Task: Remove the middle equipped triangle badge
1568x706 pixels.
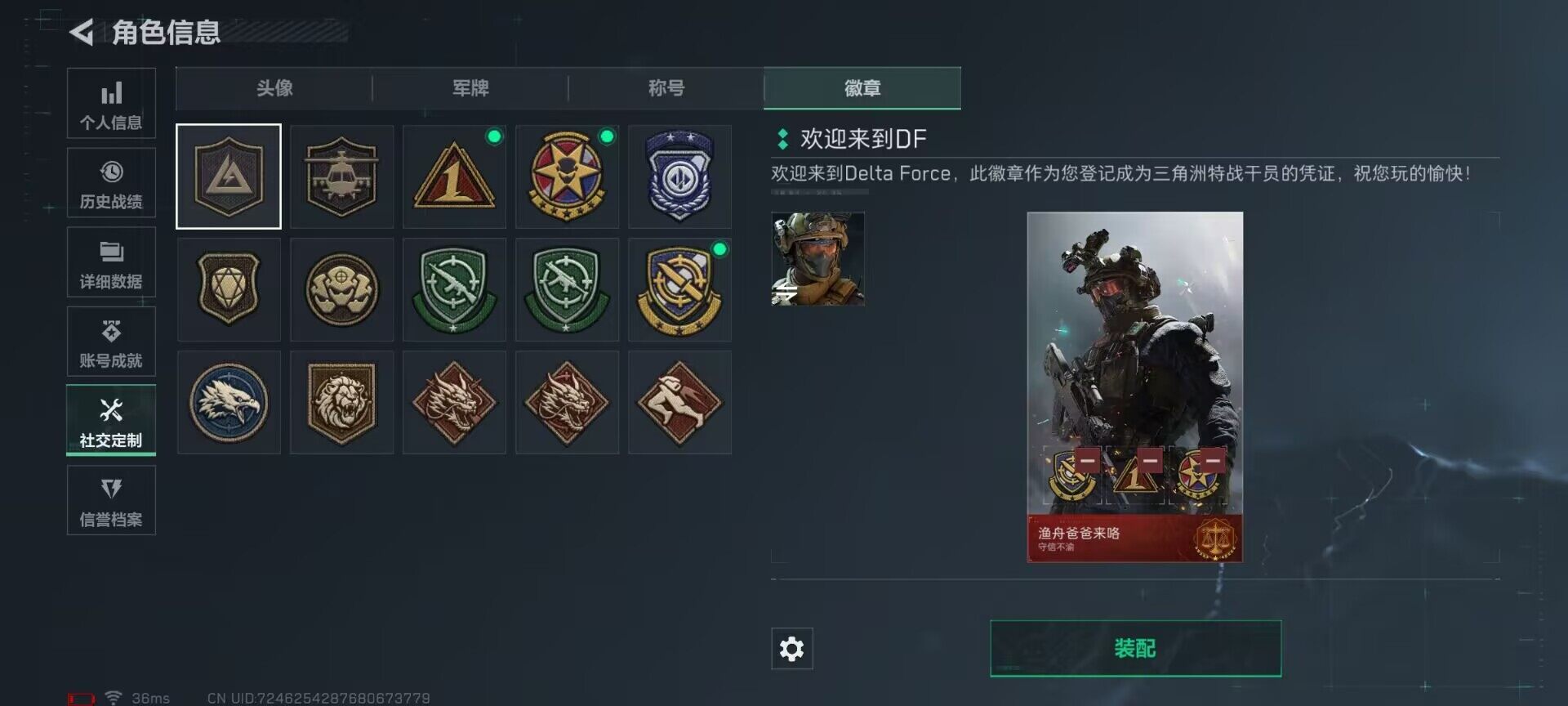Action: tap(1150, 461)
